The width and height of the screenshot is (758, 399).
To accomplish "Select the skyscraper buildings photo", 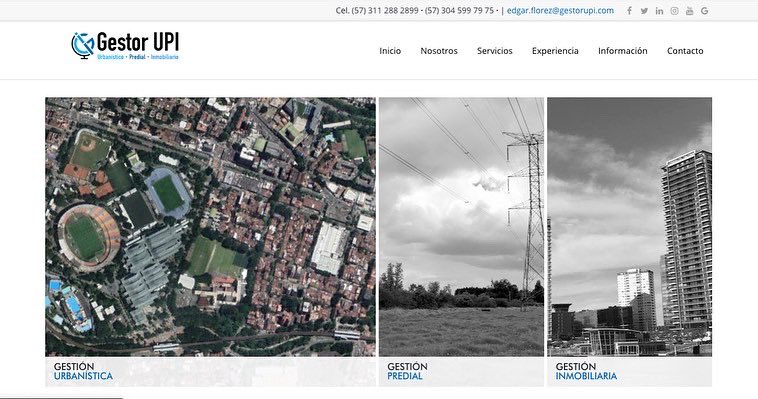I will [629, 227].
